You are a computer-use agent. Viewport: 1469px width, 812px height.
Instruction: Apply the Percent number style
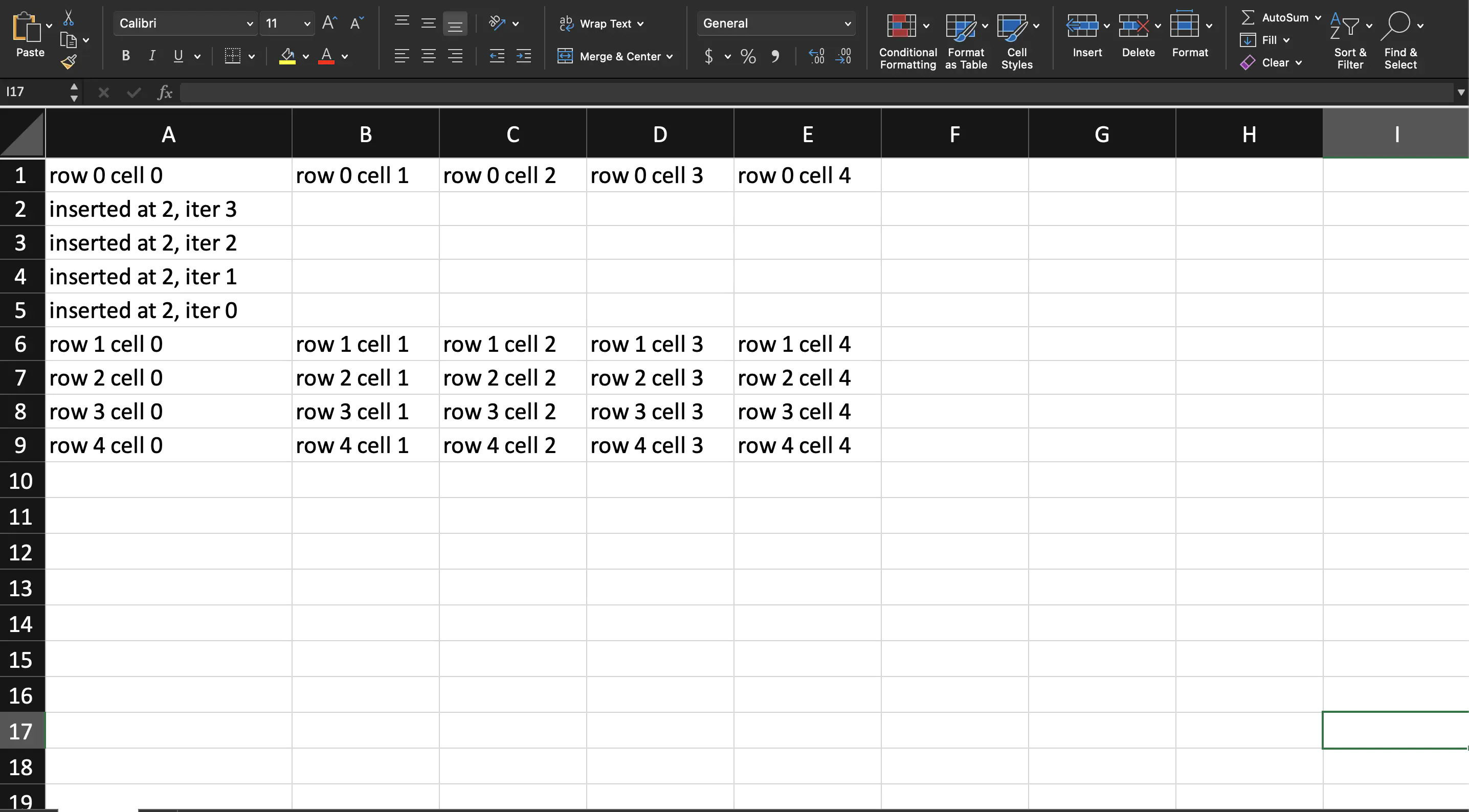click(x=748, y=56)
